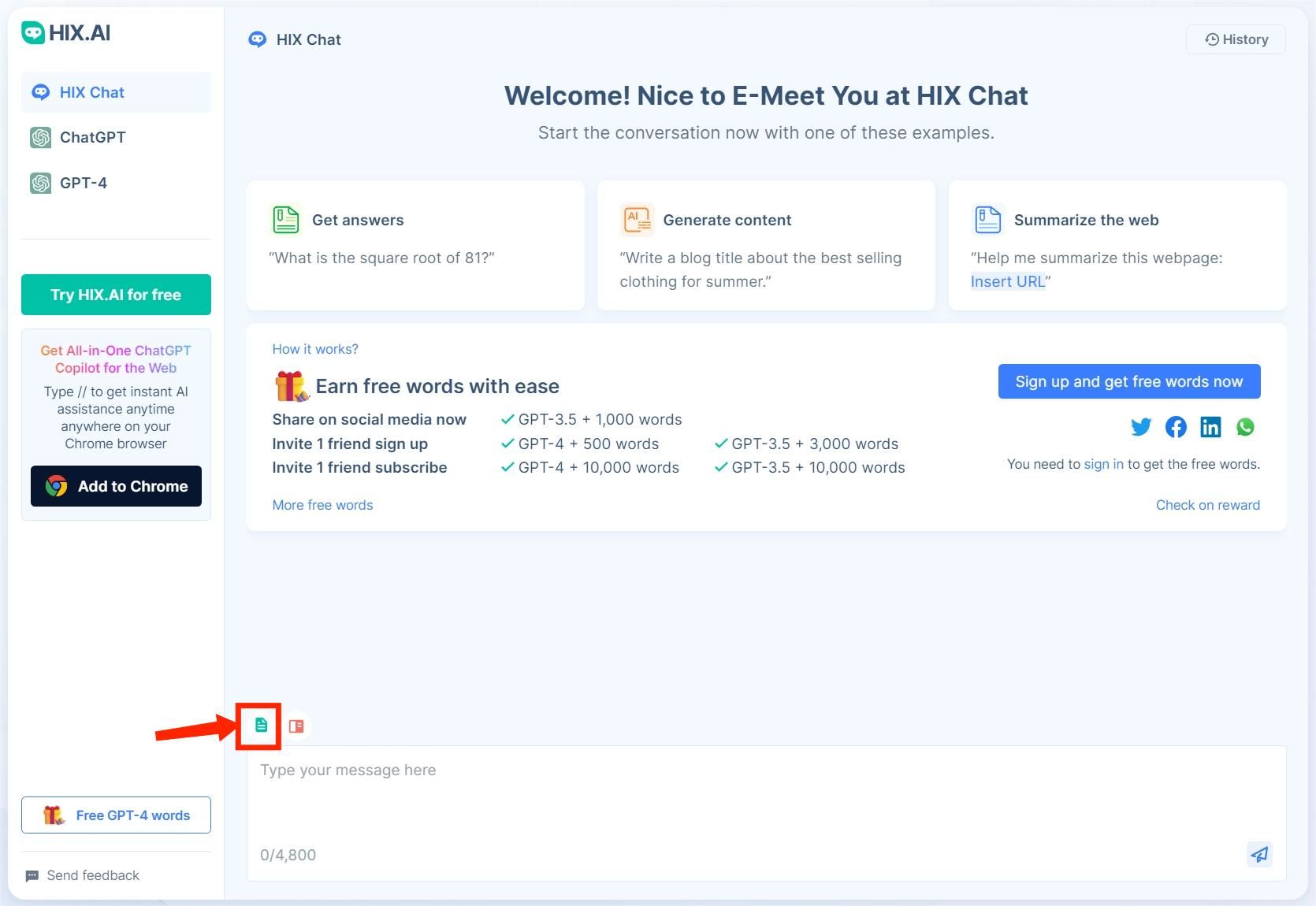Open chat History
Viewport: 1316px width, 906px height.
click(1236, 39)
